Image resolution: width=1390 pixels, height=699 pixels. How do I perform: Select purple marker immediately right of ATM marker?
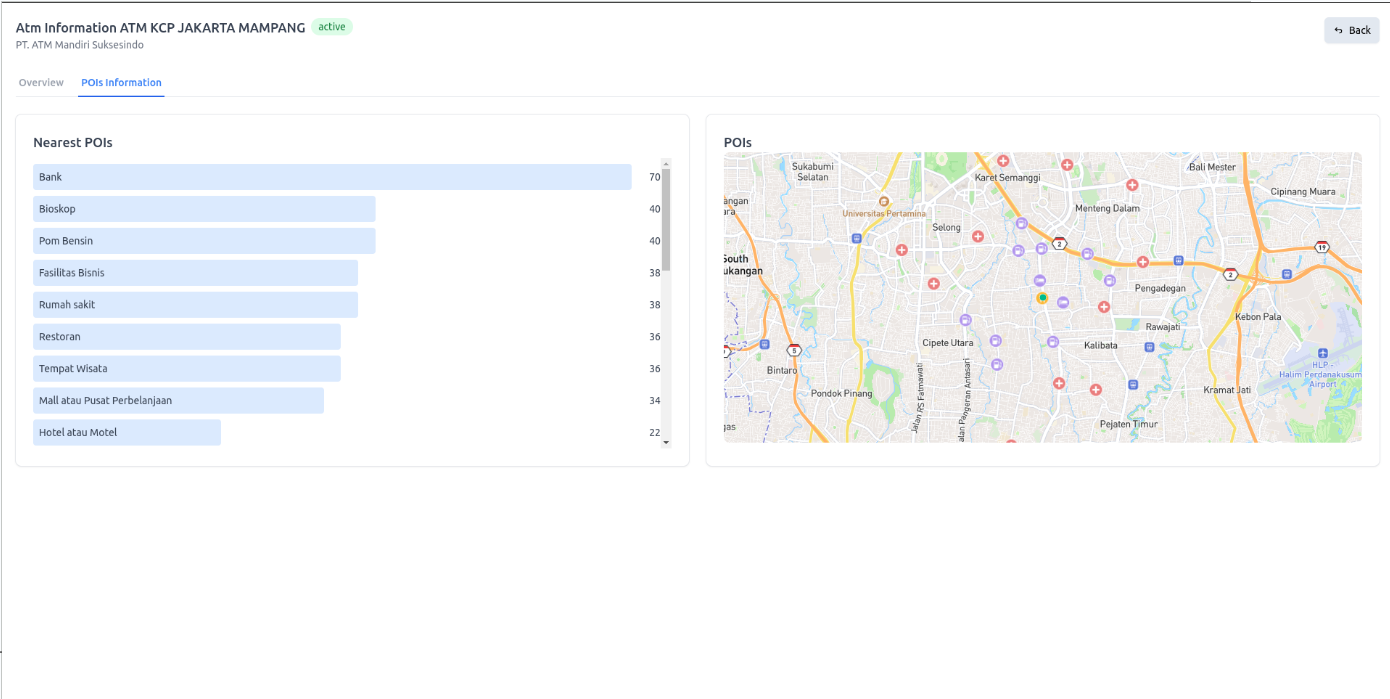click(x=1063, y=302)
